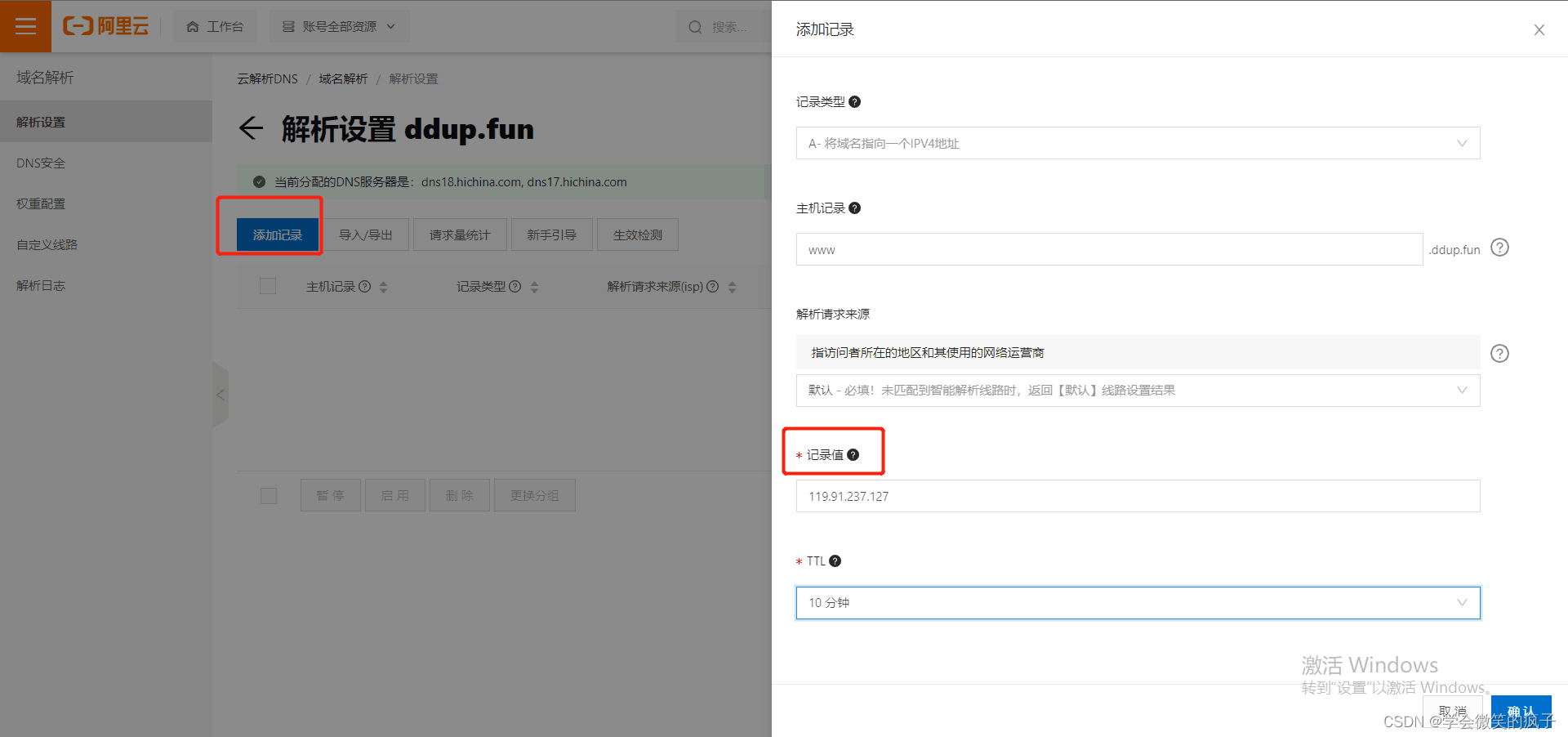1568x737 pixels.
Task: Open the hamburger navigation menu
Action: 25,26
